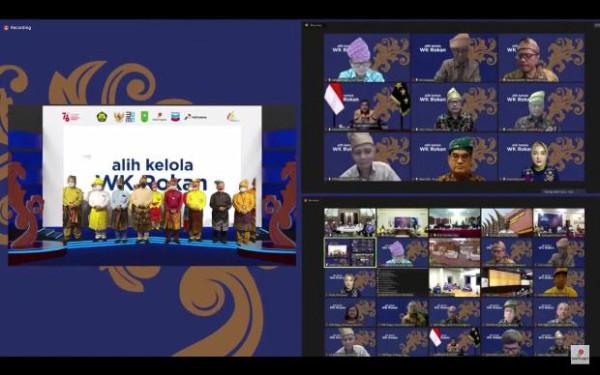
Task: Click the red dot in upper gallery header
Action: tap(307, 25)
